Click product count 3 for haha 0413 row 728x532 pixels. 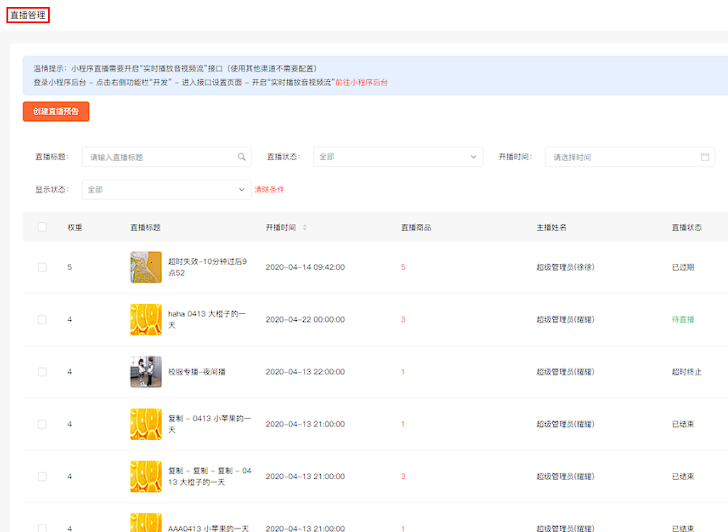click(x=403, y=319)
